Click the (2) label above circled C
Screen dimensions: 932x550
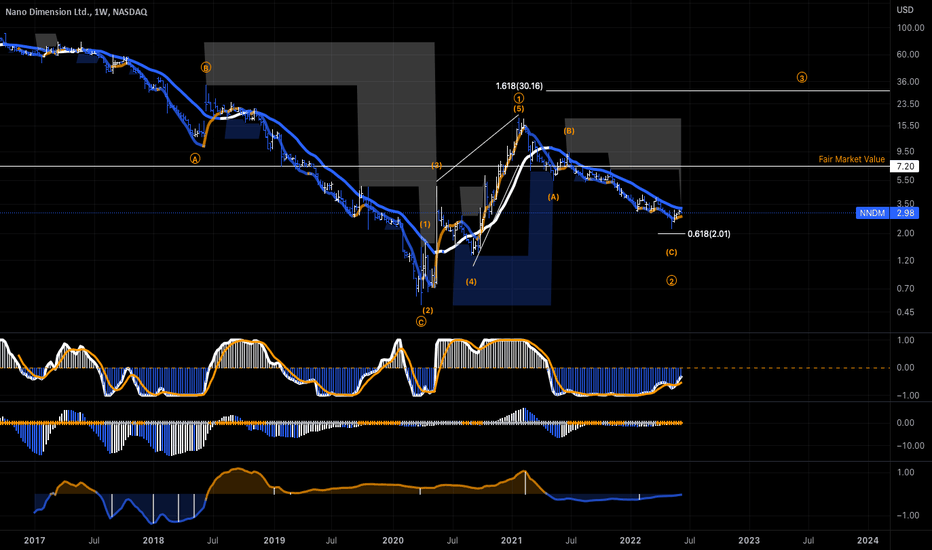pyautogui.click(x=427, y=310)
